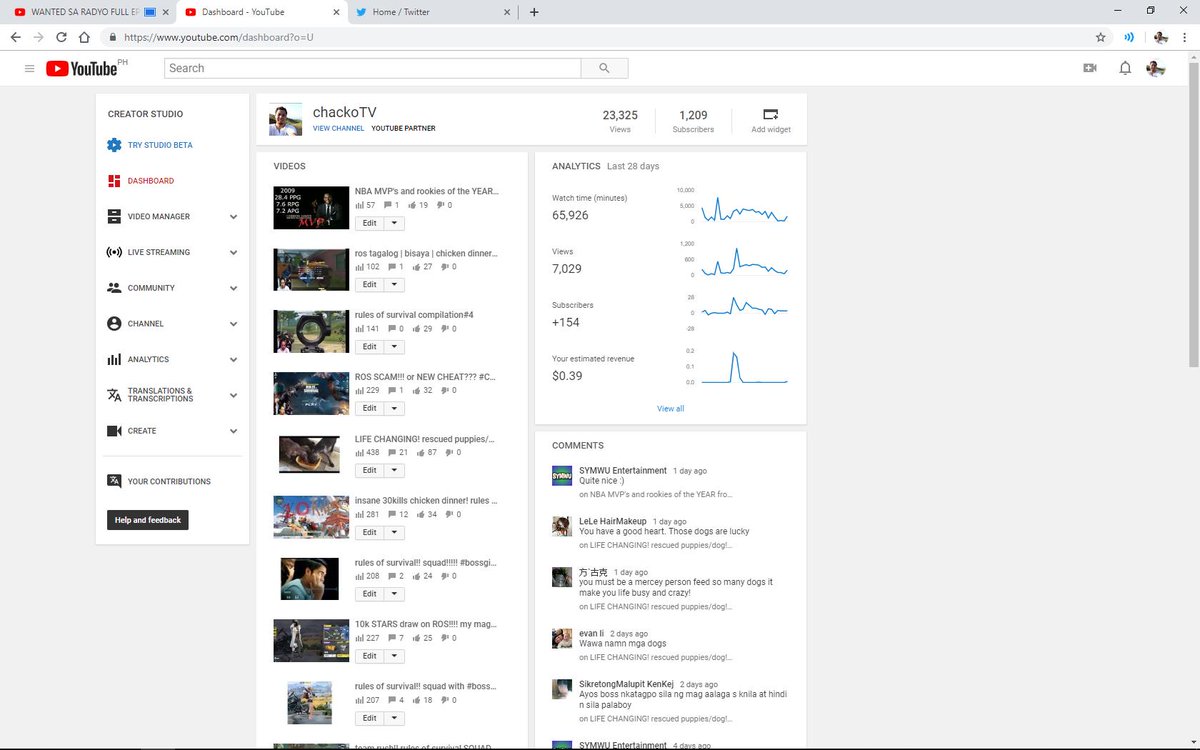Open Edit dropdown arrow for NBA MVP's video
Screen dimensions: 1200x750
tap(394, 223)
